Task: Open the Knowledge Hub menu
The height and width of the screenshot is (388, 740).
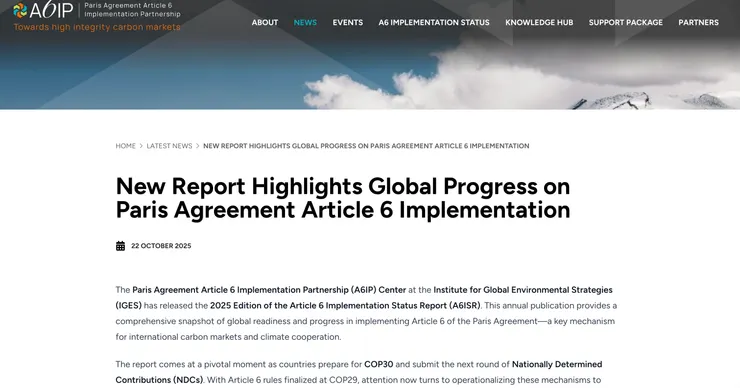Action: 539,22
